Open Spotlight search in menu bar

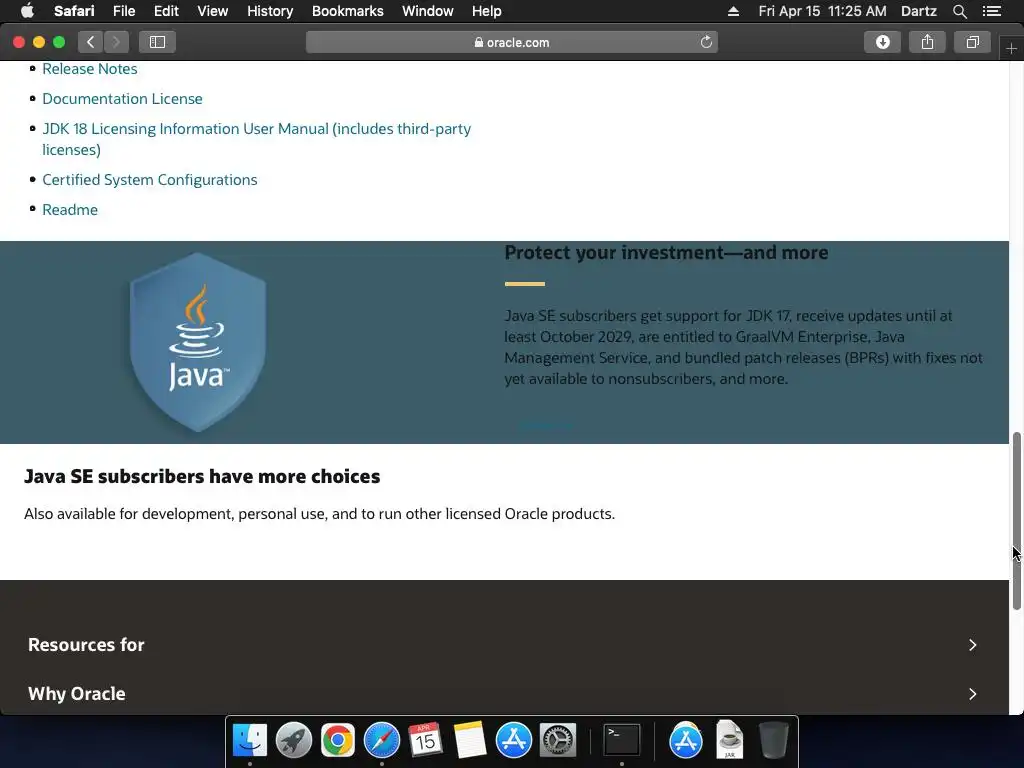pos(959,11)
